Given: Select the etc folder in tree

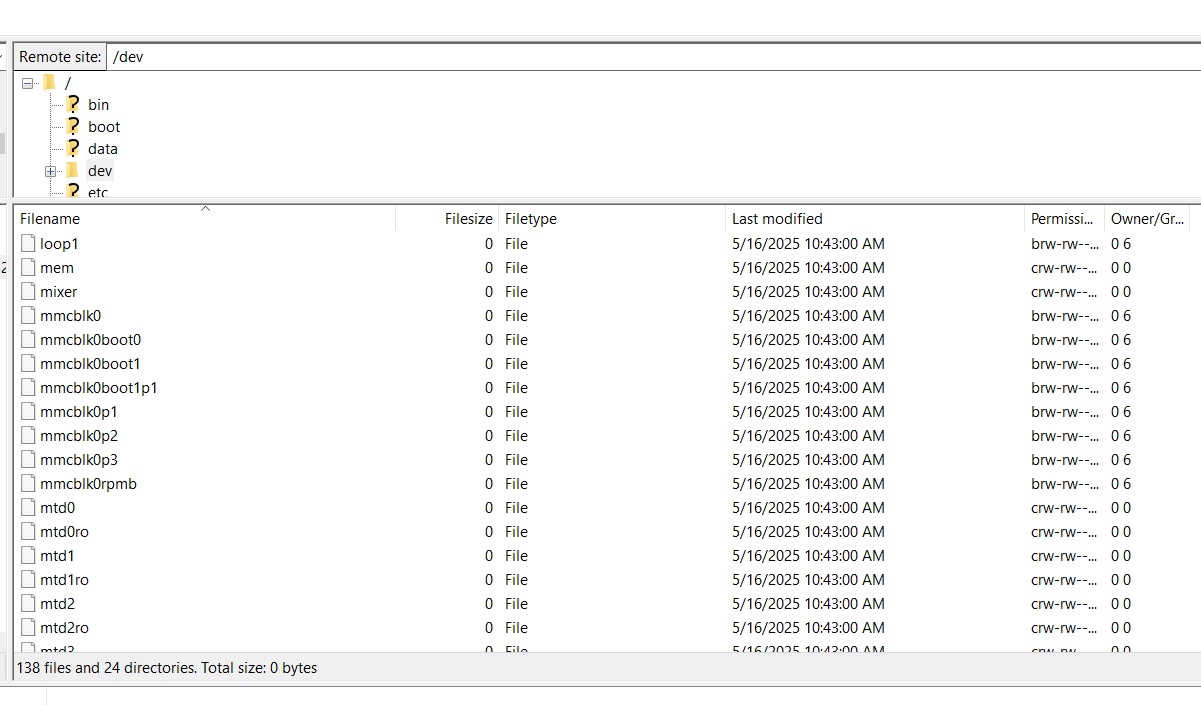Looking at the screenshot, I should point(98,192).
